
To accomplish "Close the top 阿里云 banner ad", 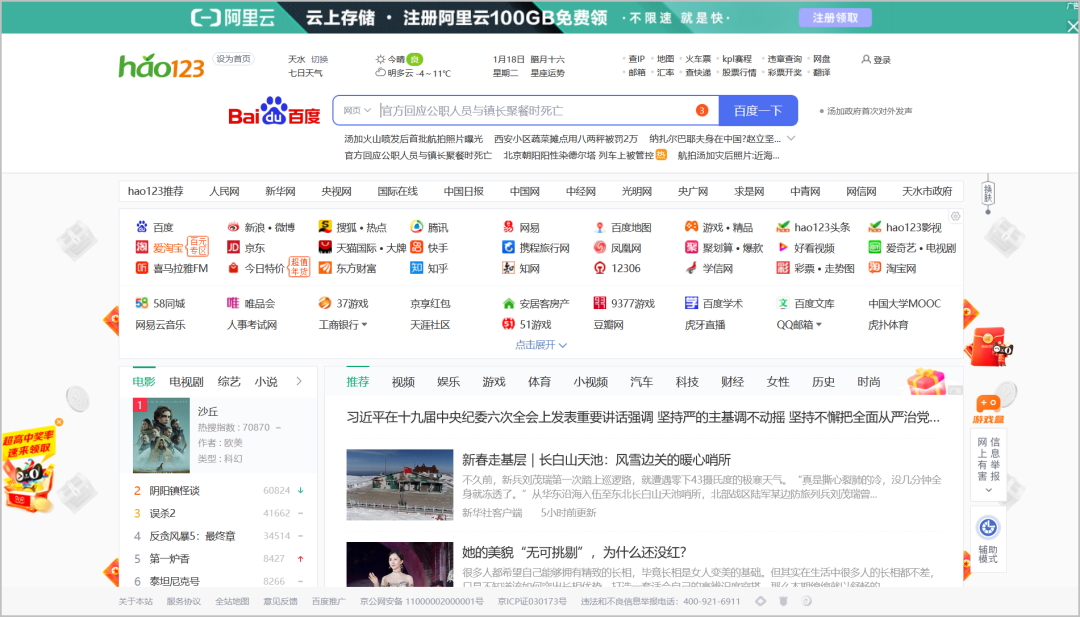I will [1072, 27].
